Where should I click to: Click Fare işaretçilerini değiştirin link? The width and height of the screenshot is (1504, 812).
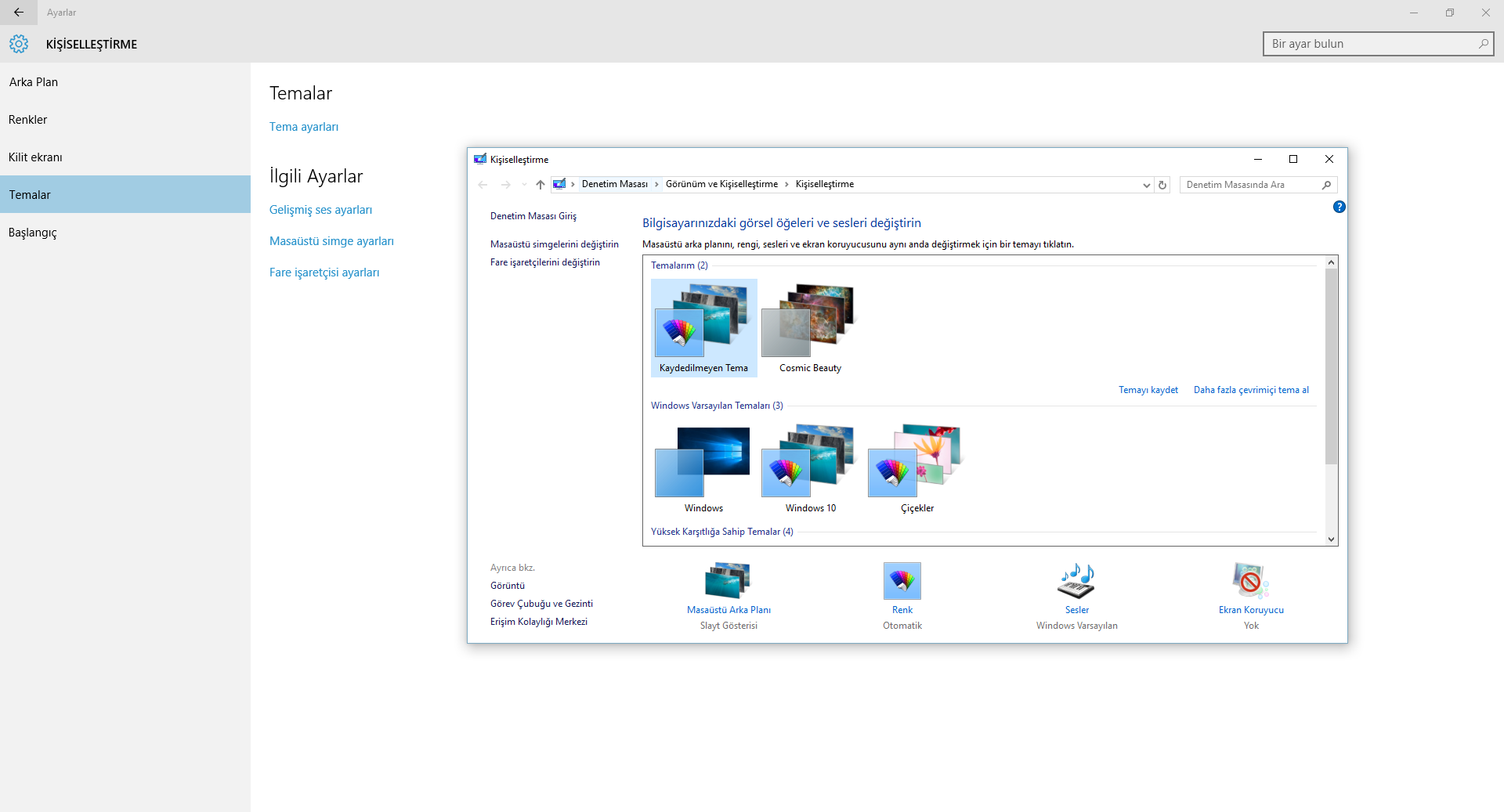point(545,262)
